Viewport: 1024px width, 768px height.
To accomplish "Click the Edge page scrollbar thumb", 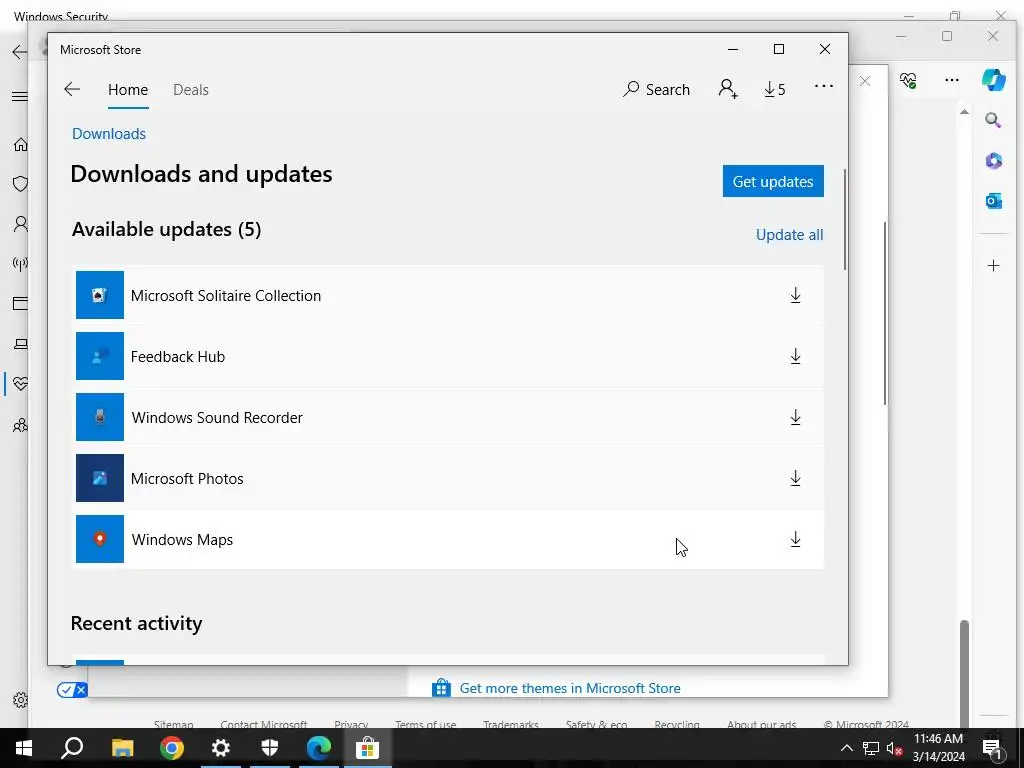I will point(964,673).
